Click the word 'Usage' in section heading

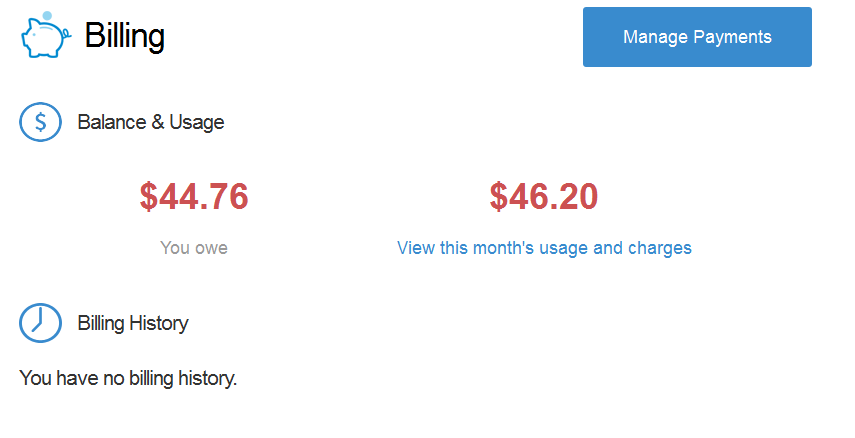point(197,122)
